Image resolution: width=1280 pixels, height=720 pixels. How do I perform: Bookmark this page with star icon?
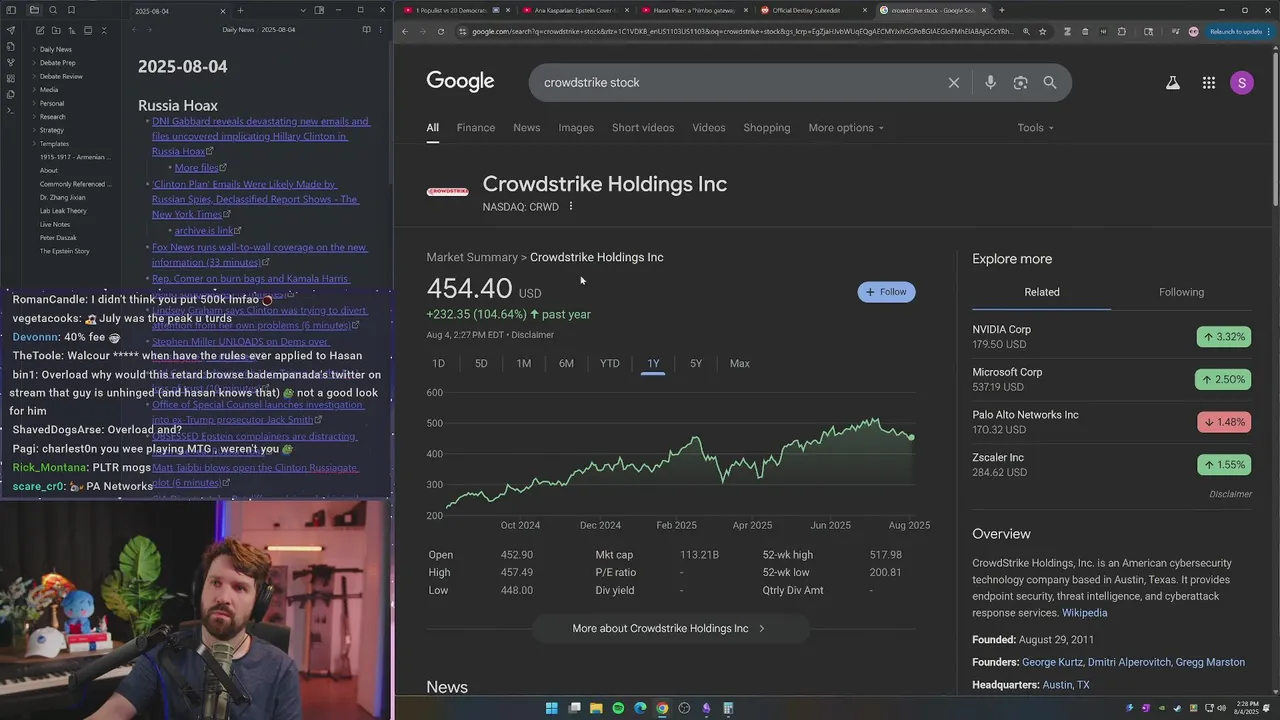click(x=1043, y=31)
